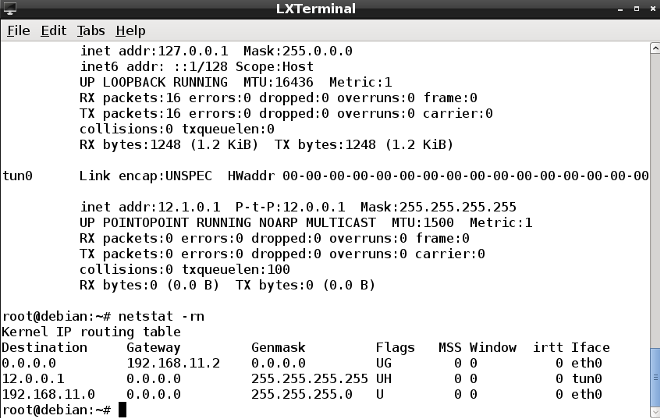Open the Tabs menu
The image size is (660, 418).
(x=91, y=31)
